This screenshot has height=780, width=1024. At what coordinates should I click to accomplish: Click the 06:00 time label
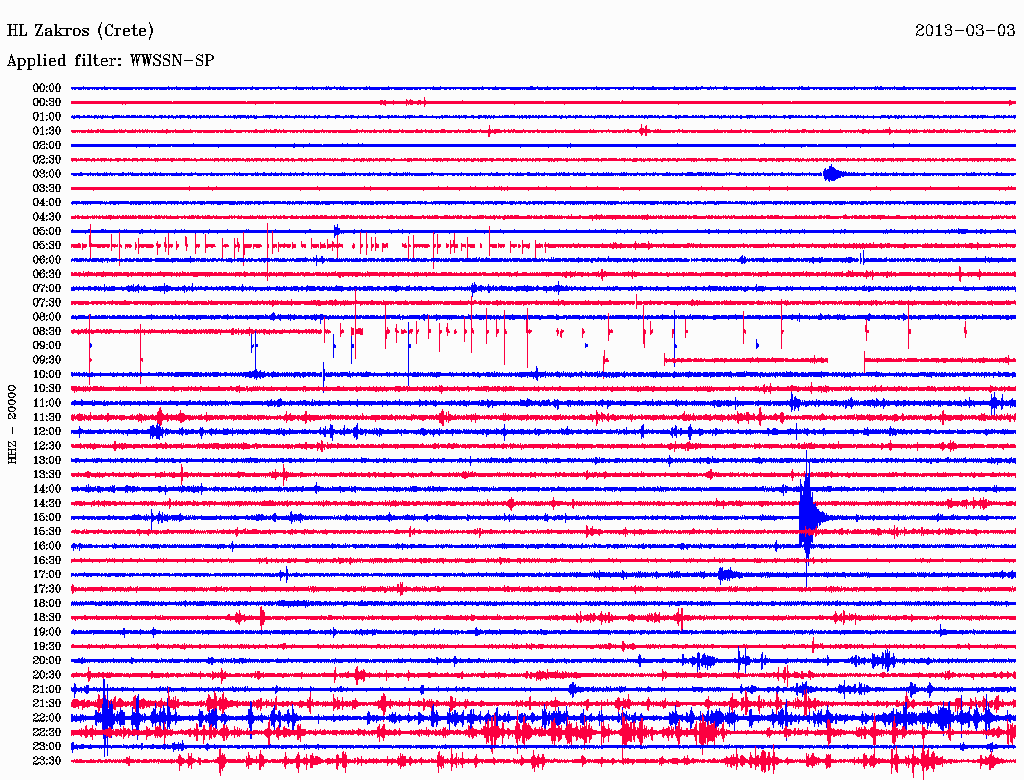pos(47,260)
